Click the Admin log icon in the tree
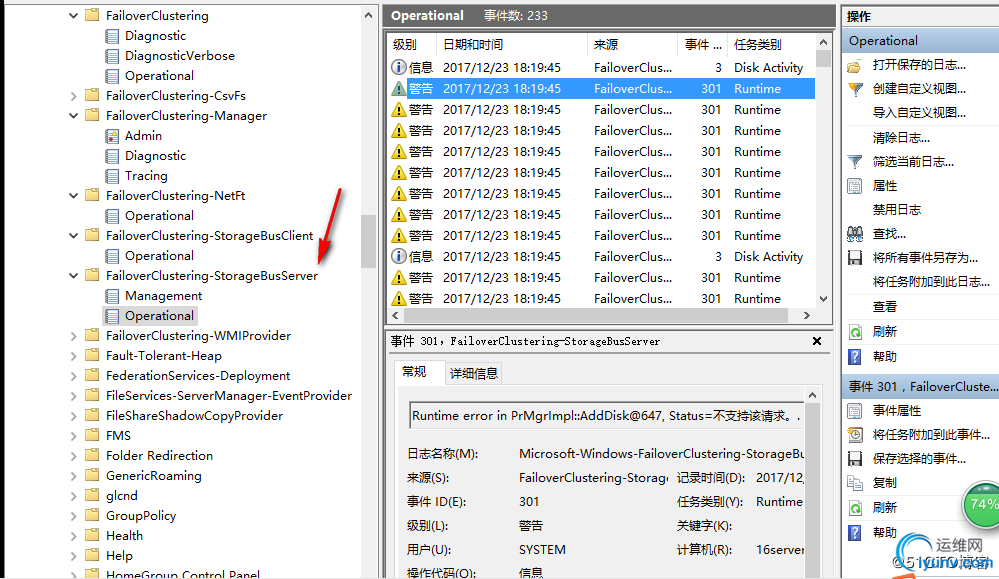Image resolution: width=999 pixels, height=579 pixels. point(112,136)
